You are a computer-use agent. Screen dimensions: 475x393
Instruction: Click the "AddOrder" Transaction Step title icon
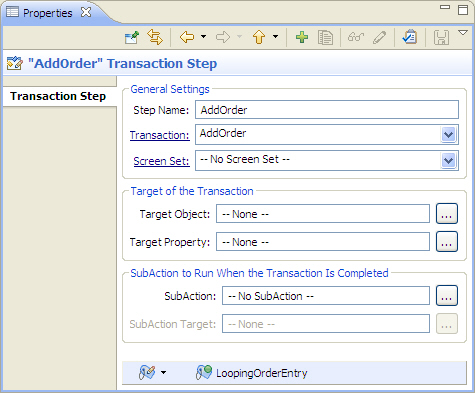(15, 63)
